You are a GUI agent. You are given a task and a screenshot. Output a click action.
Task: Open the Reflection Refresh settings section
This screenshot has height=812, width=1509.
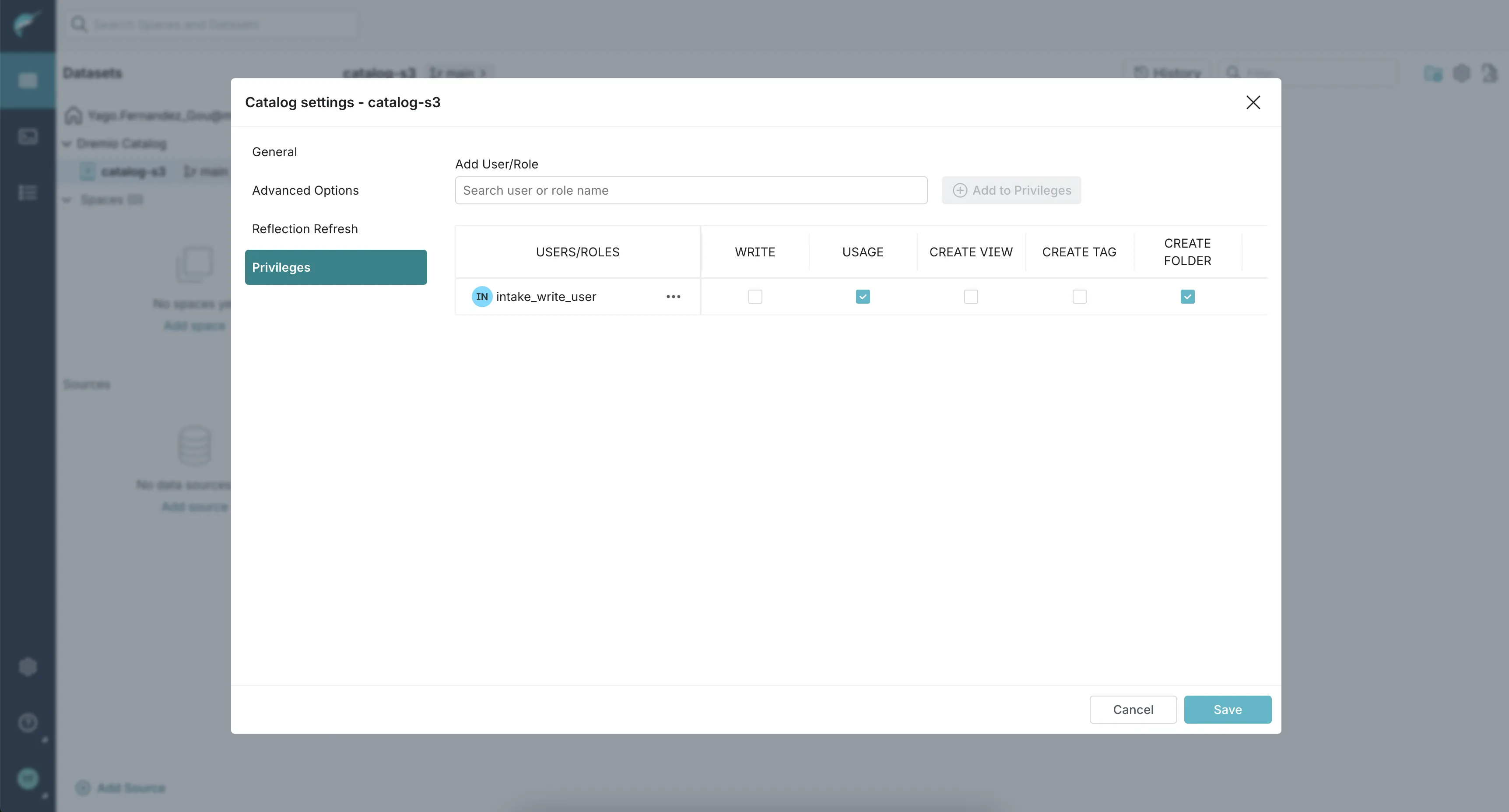pyautogui.click(x=305, y=228)
